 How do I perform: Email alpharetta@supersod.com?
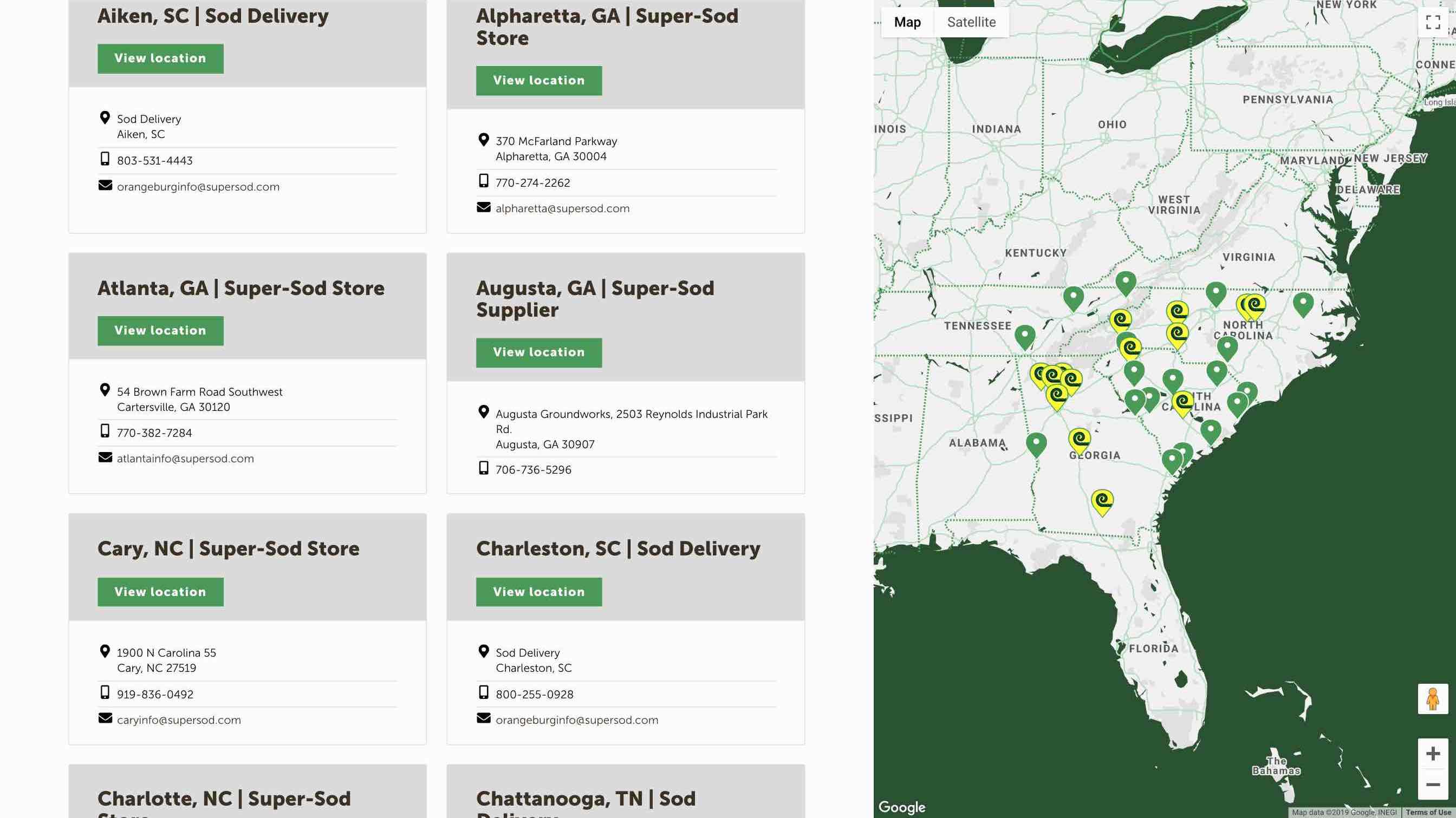coord(562,208)
